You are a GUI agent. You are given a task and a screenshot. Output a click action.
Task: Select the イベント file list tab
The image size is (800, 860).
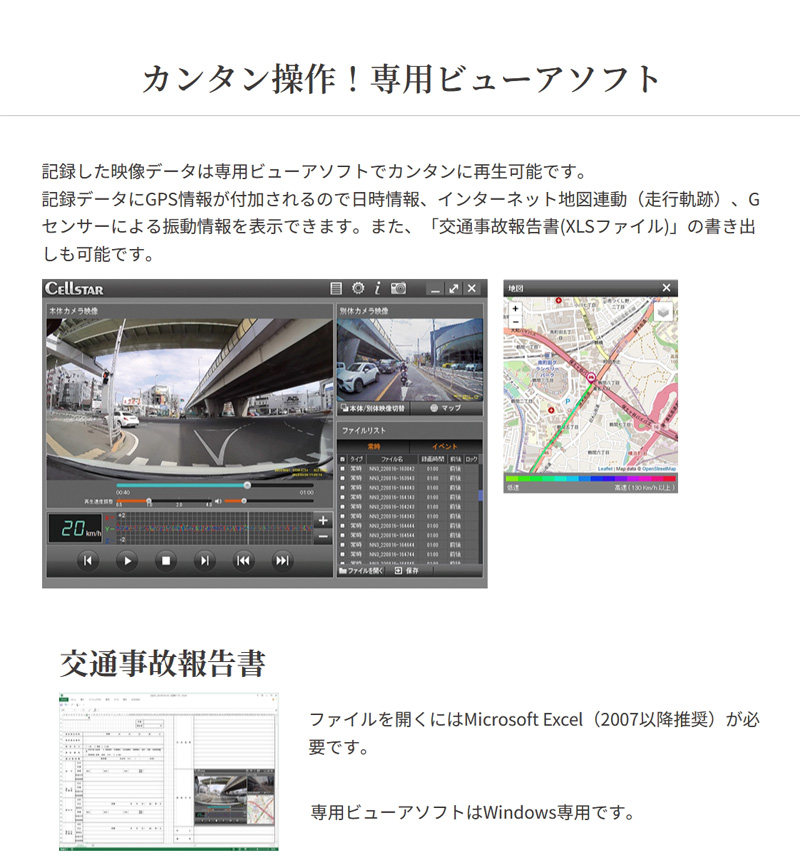tap(445, 446)
